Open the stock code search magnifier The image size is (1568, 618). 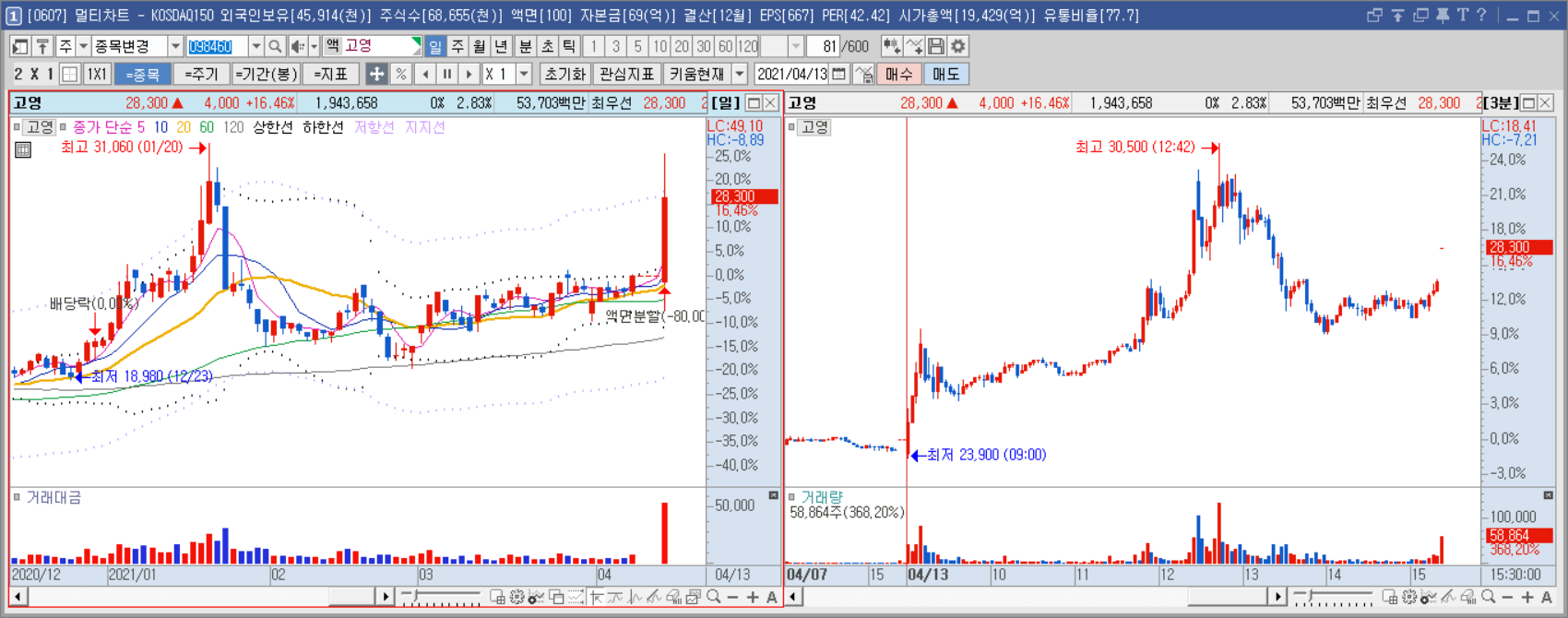click(275, 46)
